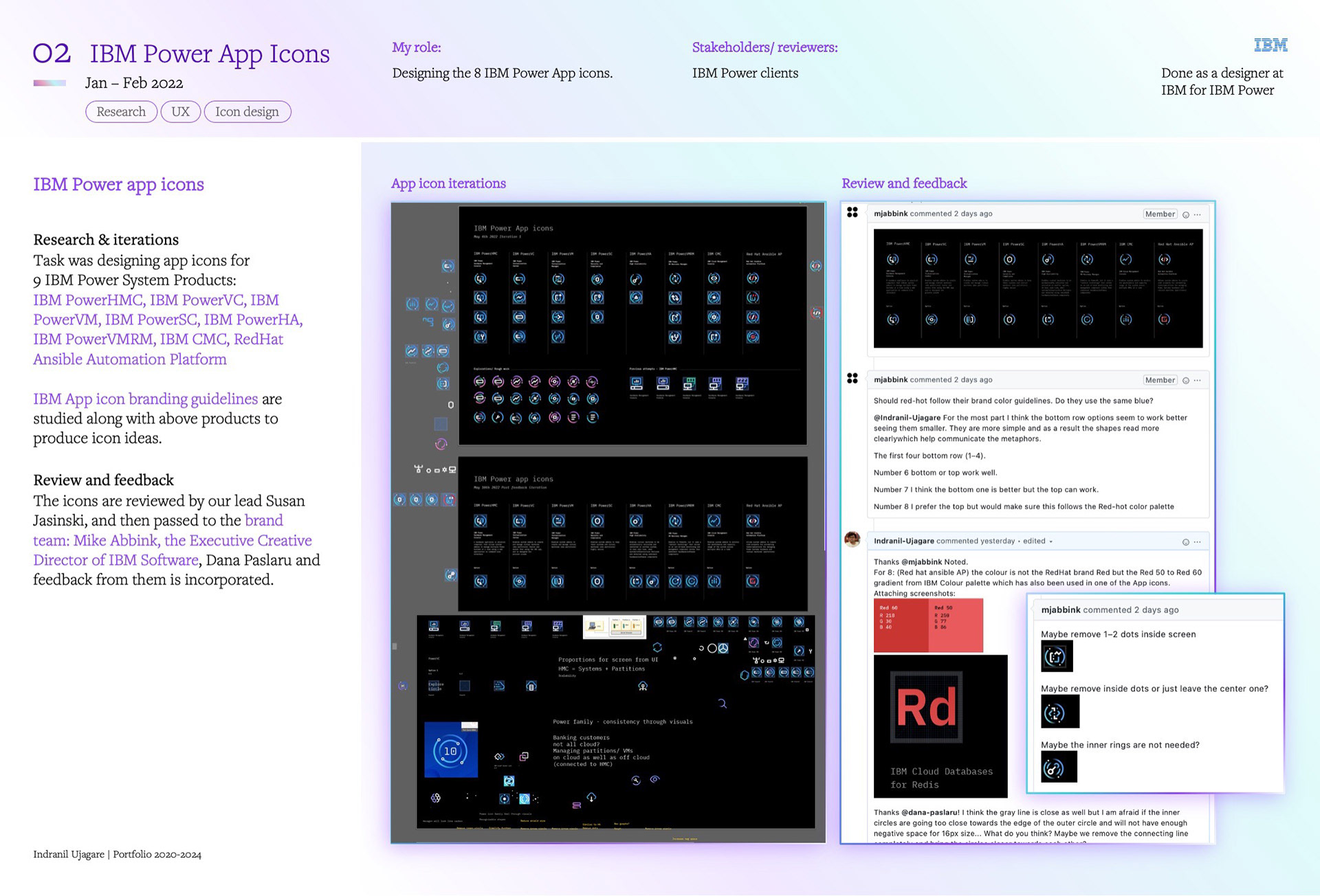Click icon under 'inner rings are not needed'

click(x=1058, y=768)
